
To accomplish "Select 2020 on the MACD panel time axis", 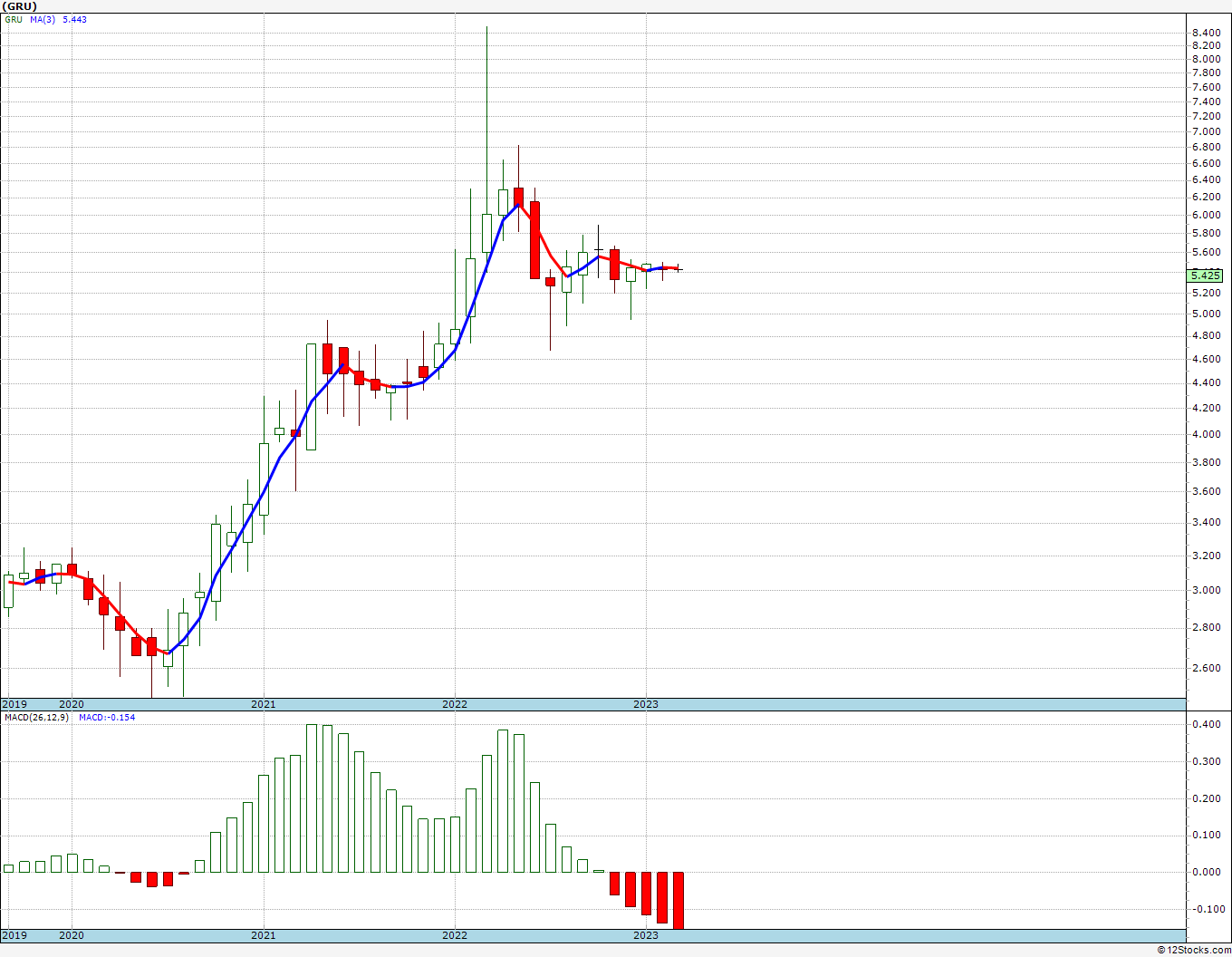I will 72,935.
